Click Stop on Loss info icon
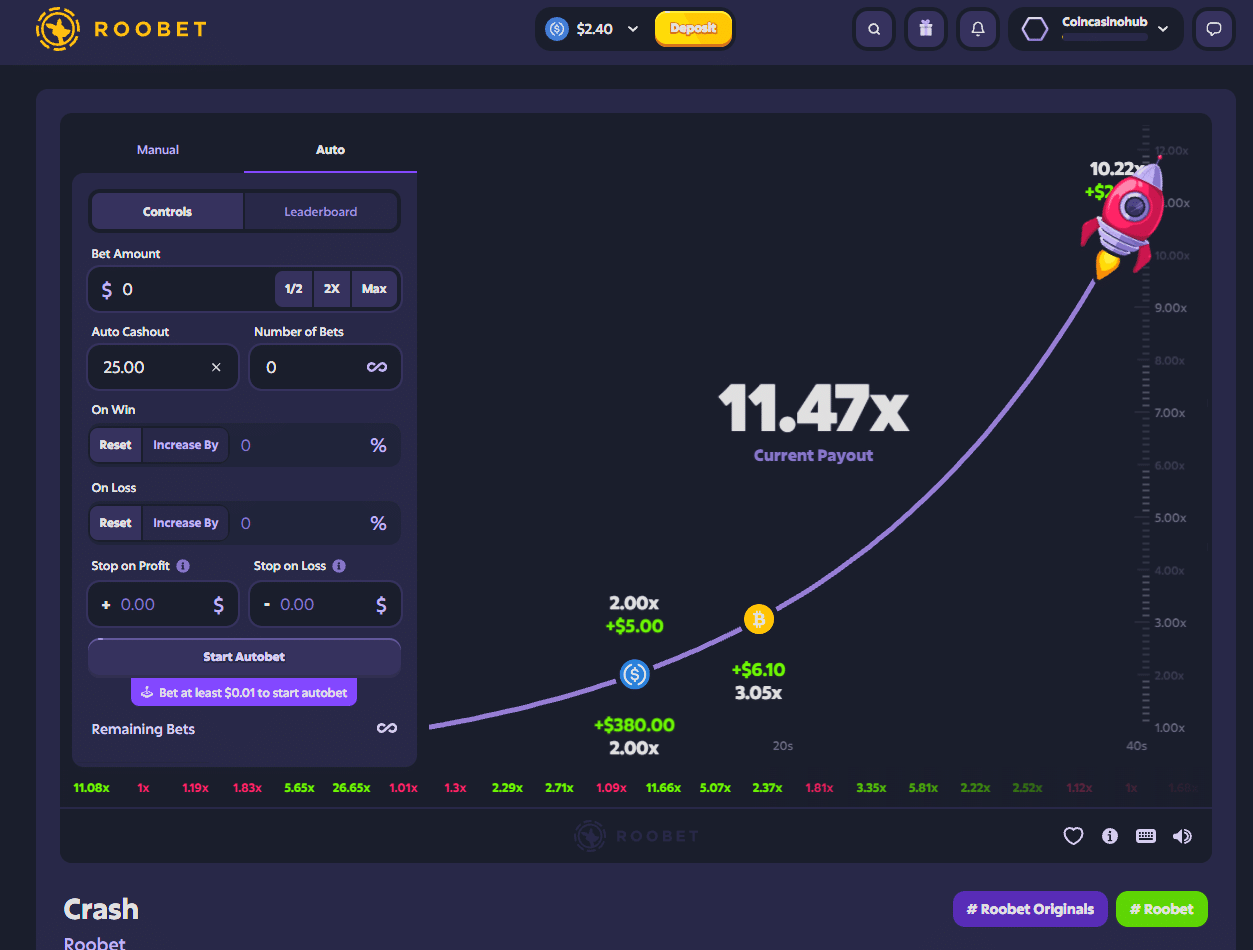Image resolution: width=1253 pixels, height=950 pixels. pyautogui.click(x=339, y=566)
